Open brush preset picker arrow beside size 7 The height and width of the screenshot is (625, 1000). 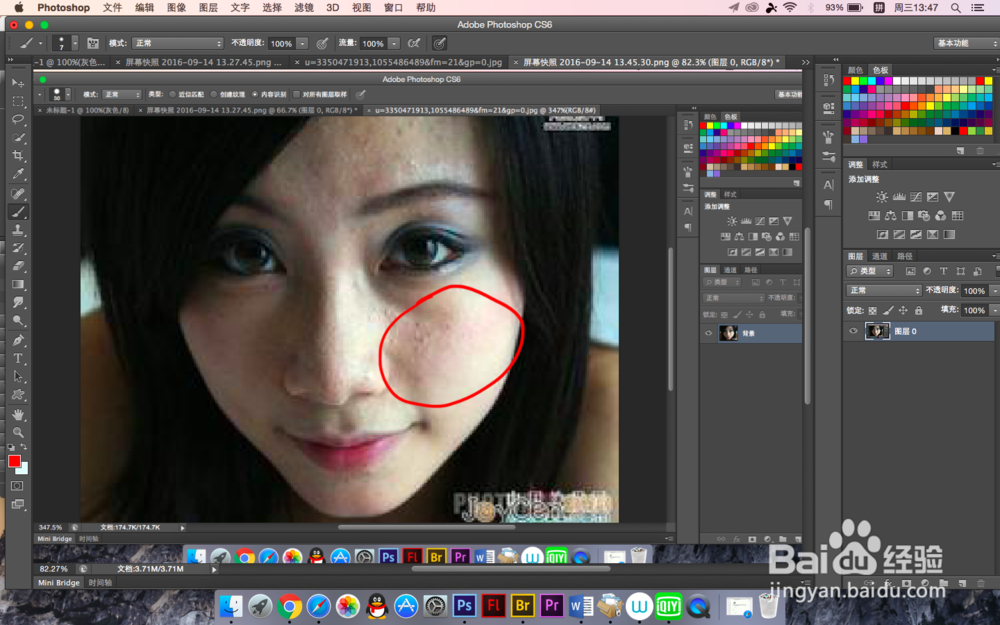point(75,43)
